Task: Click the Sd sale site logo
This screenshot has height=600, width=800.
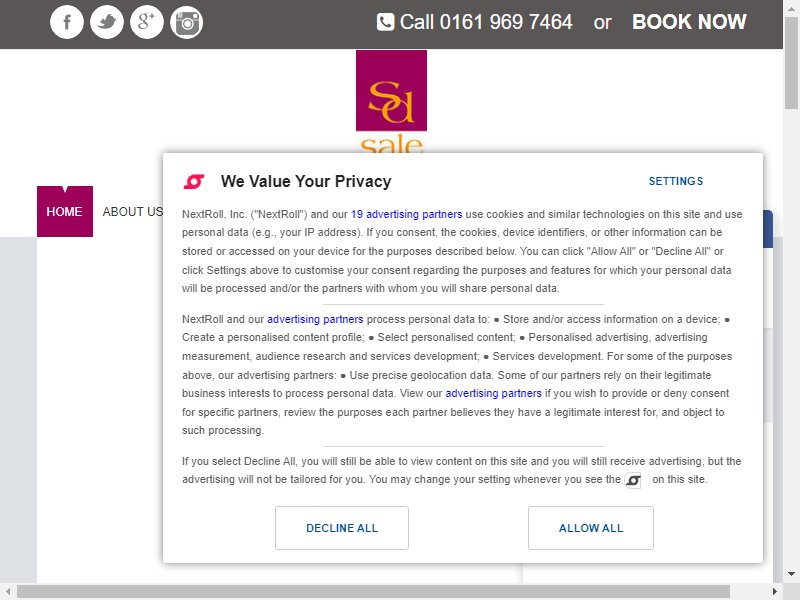Action: pyautogui.click(x=391, y=101)
